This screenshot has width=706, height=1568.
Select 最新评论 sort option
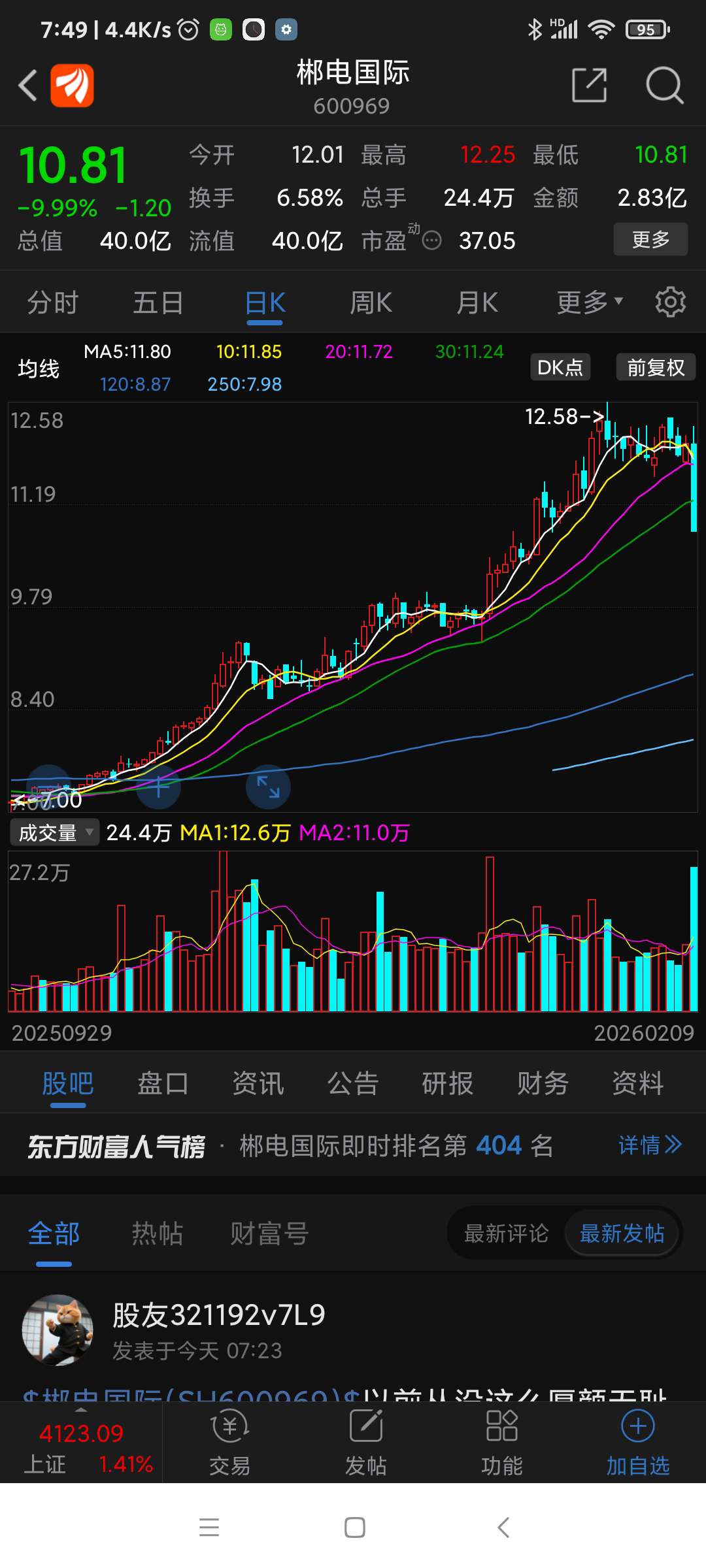point(506,1233)
